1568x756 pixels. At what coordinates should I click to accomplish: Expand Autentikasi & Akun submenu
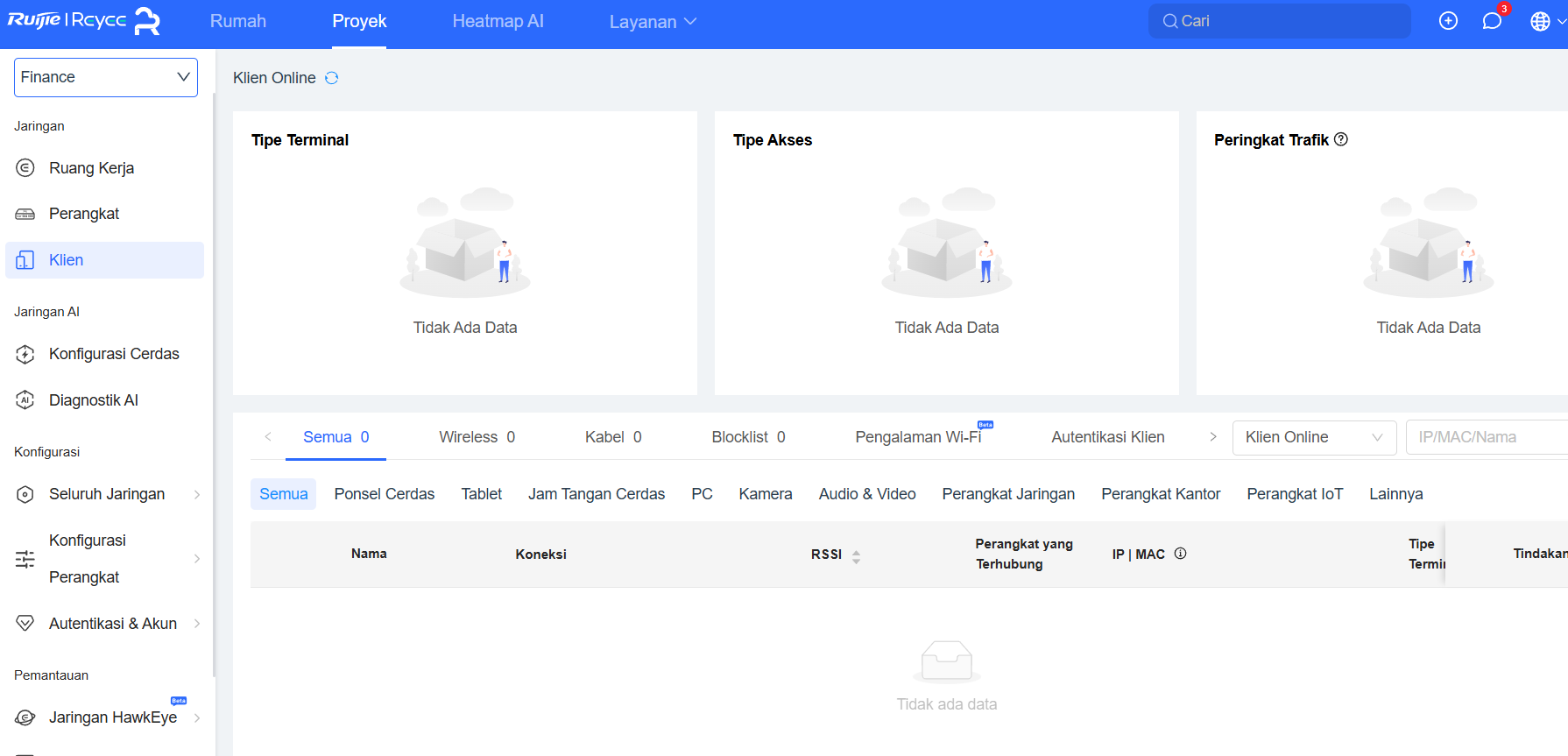196,624
